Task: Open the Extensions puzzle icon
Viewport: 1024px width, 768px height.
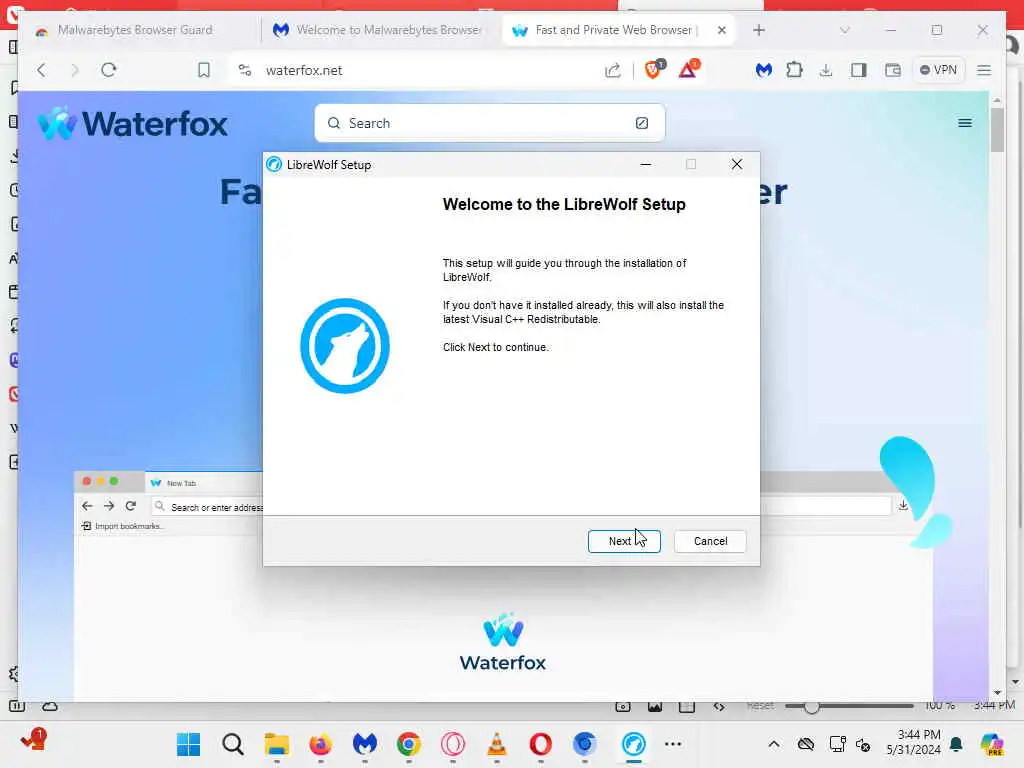Action: pos(794,70)
